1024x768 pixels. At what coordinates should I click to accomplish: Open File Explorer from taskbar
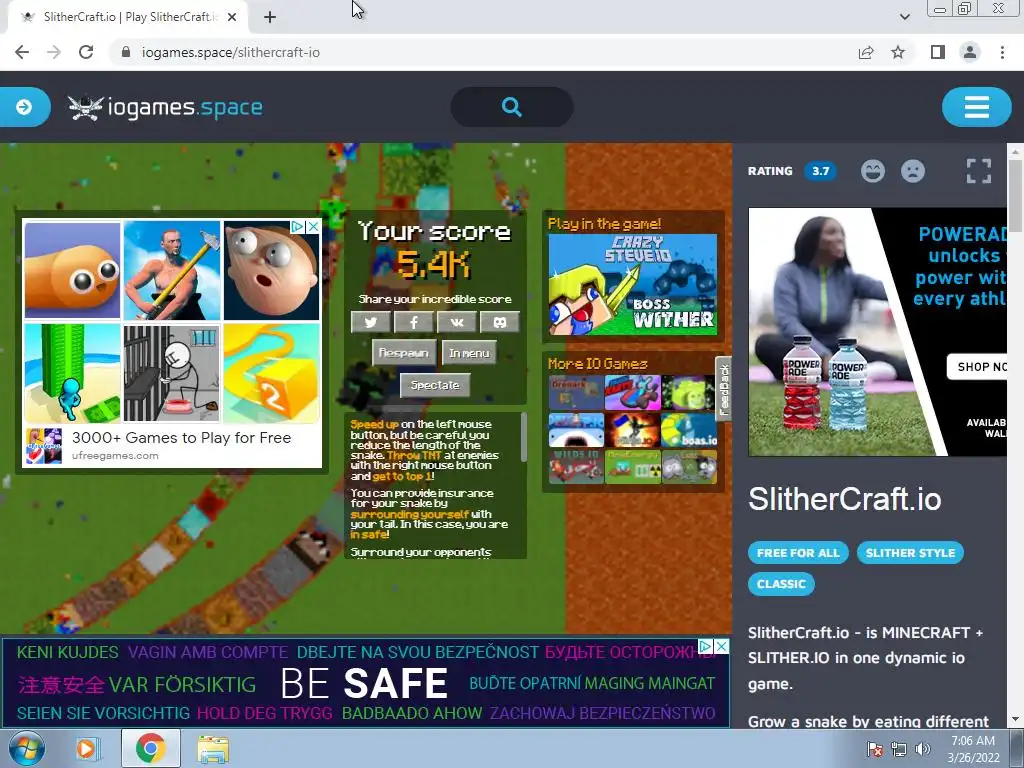pyautogui.click(x=213, y=748)
